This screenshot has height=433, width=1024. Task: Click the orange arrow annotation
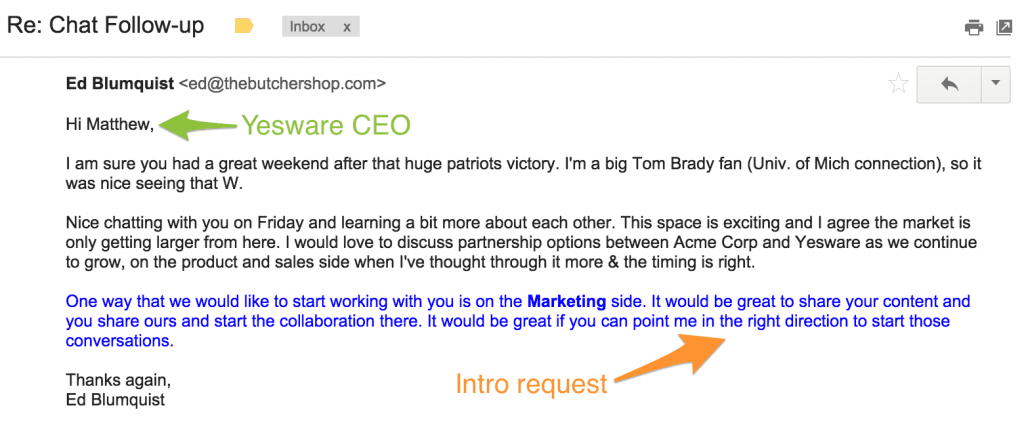(x=672, y=359)
